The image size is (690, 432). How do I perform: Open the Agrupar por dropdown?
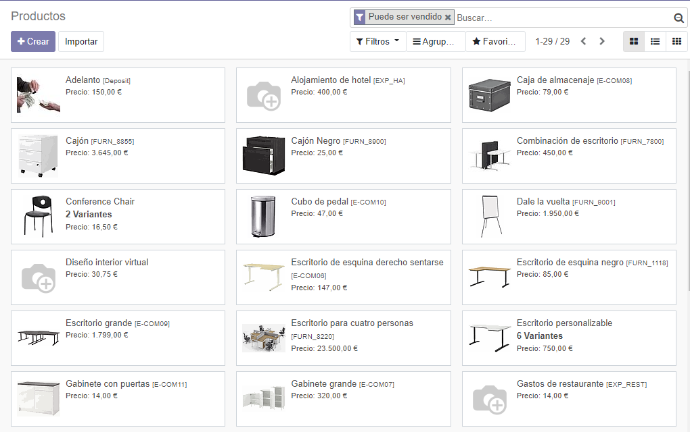(436, 42)
